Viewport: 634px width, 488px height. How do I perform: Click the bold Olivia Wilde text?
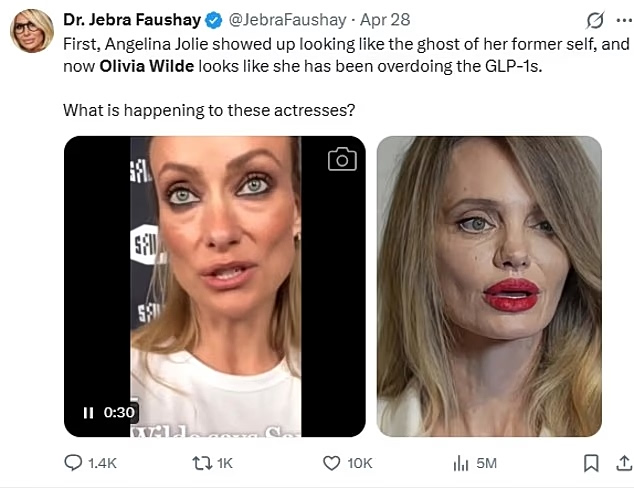coord(144,66)
